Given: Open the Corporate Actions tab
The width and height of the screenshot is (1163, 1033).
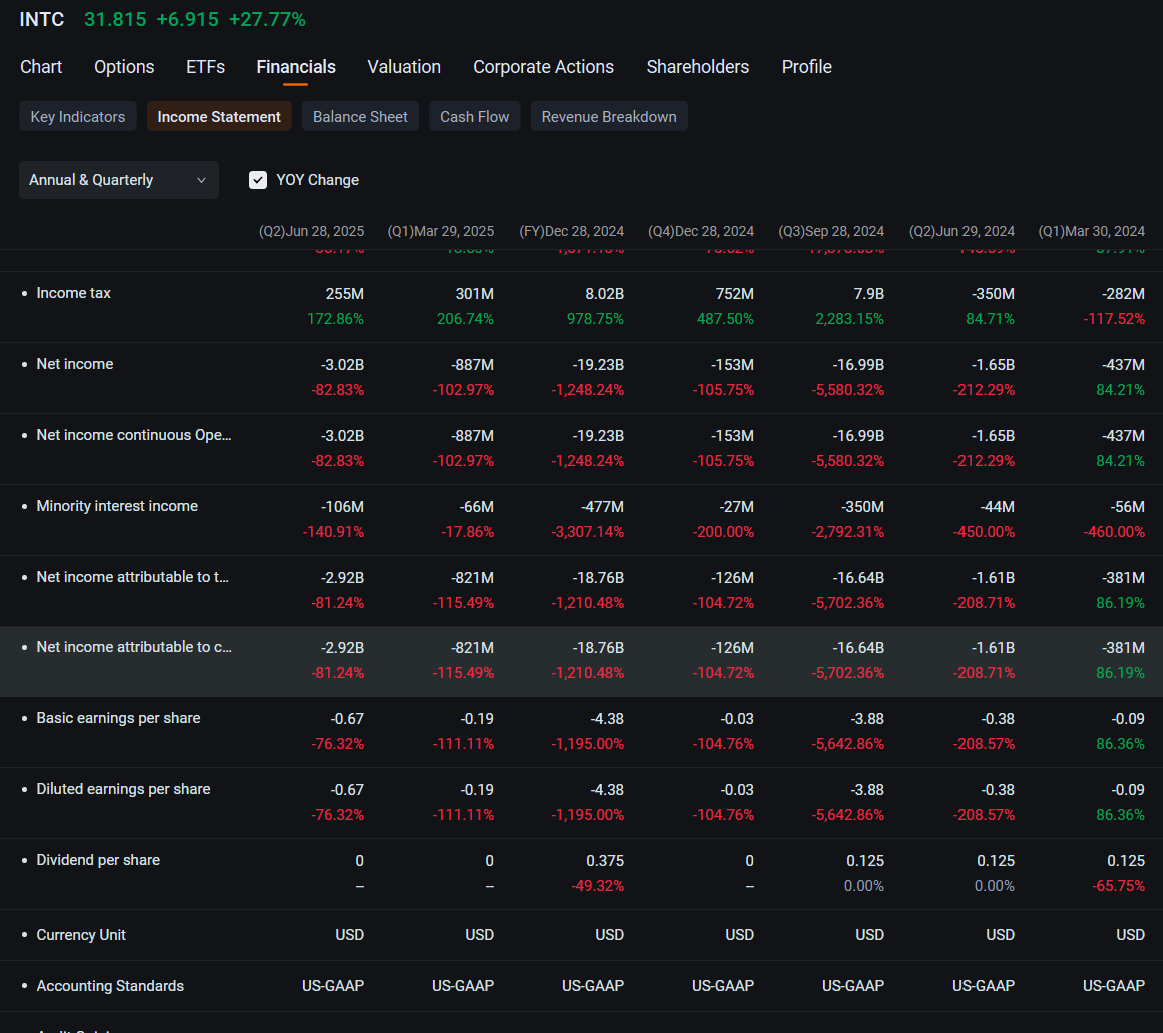Looking at the screenshot, I should tap(544, 67).
